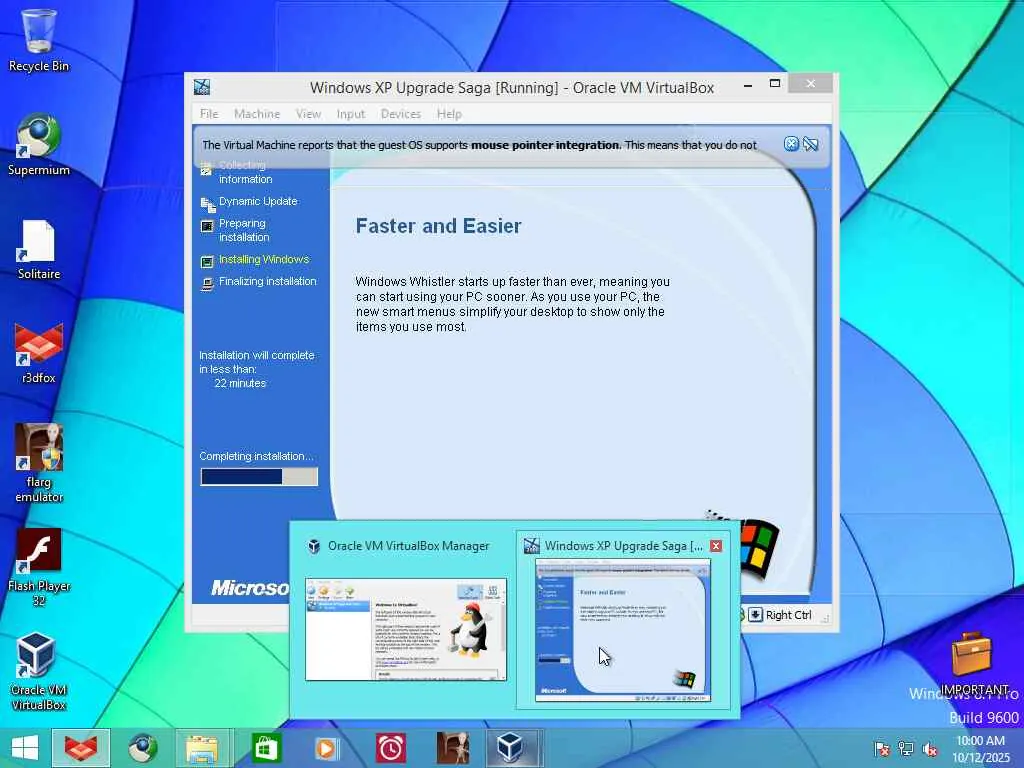Open the Devices menu
Image resolution: width=1024 pixels, height=768 pixels.
(400, 114)
